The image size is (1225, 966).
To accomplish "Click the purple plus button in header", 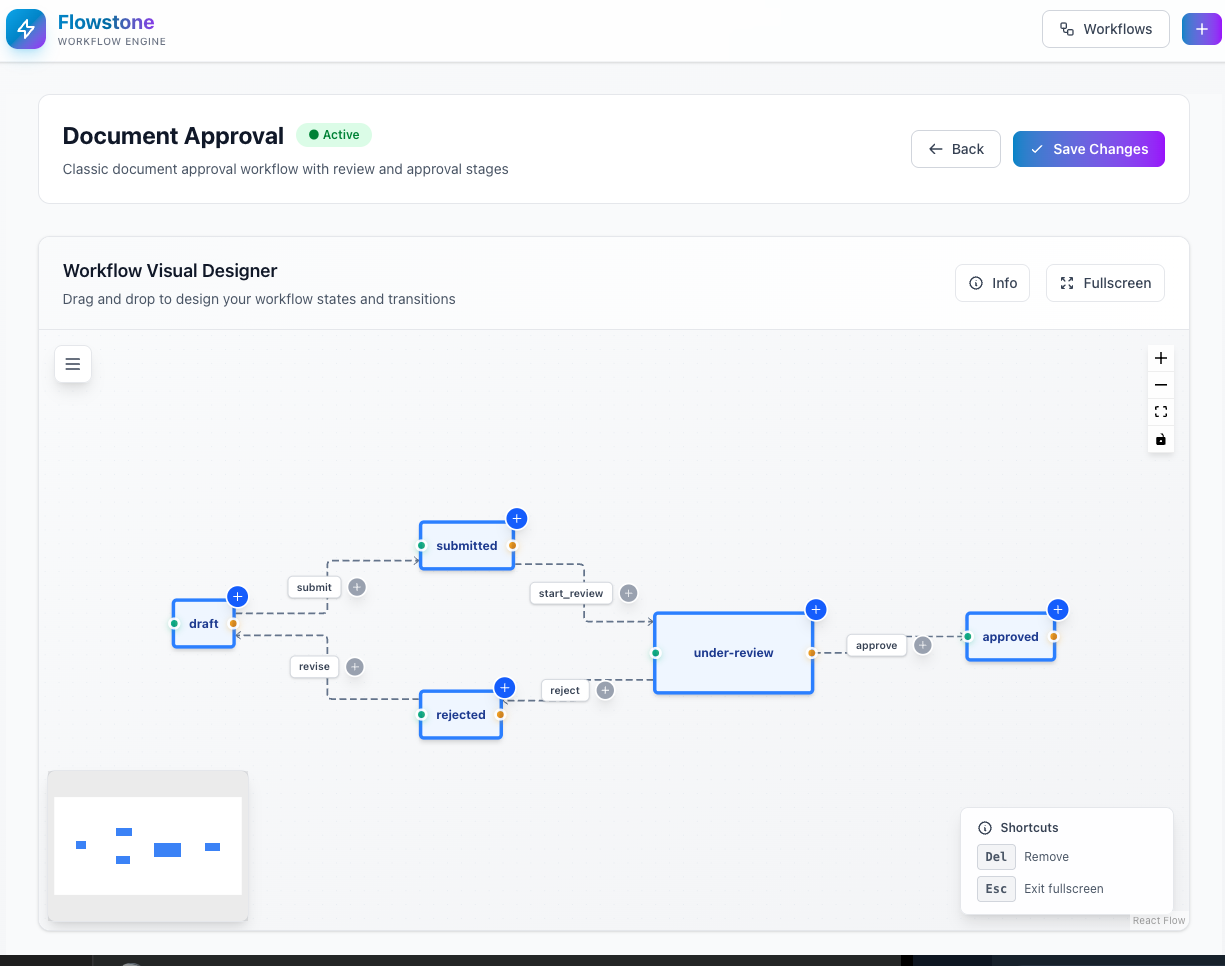I will click(x=1202, y=29).
